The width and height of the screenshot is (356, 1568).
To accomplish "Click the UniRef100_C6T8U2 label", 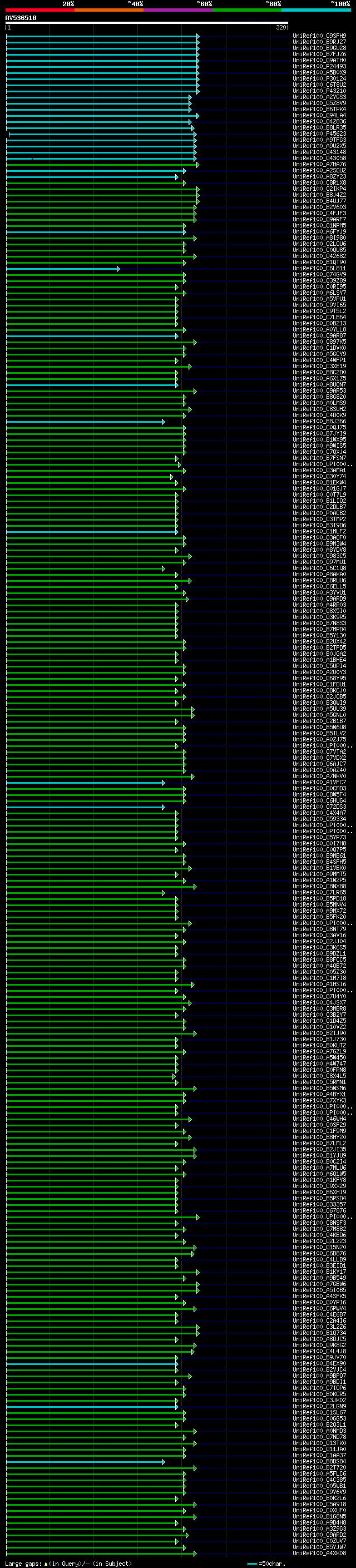I will tap(319, 85).
